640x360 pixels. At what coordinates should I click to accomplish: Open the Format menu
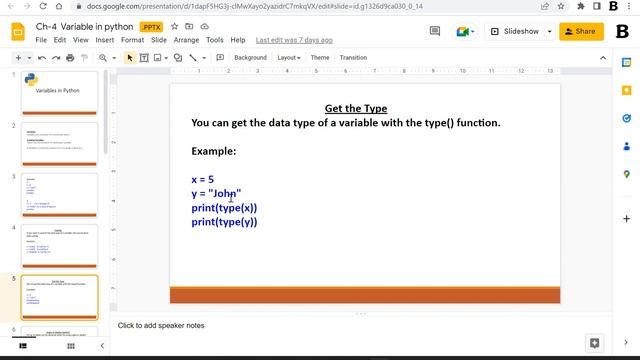(x=133, y=40)
